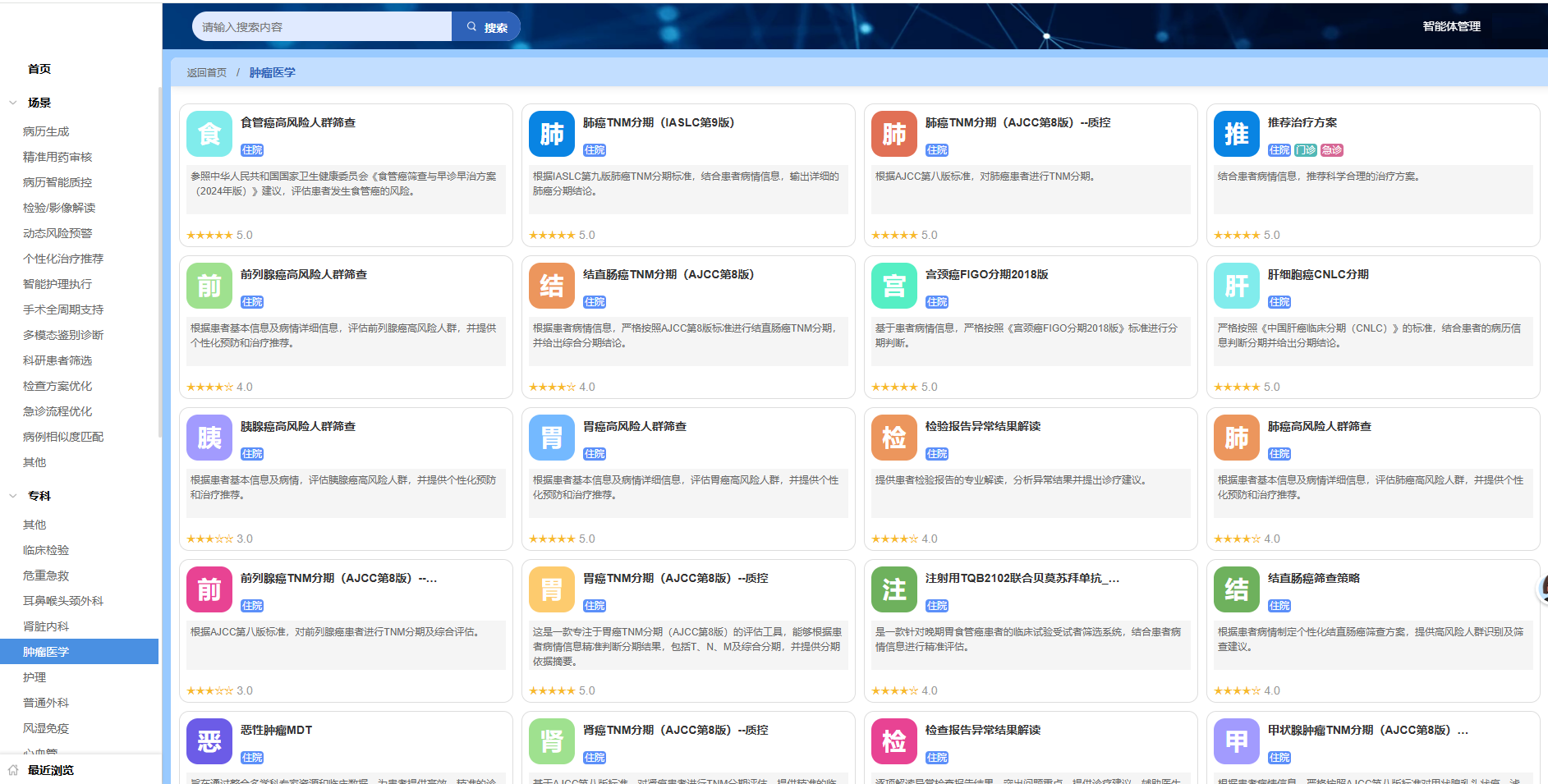Open 智能体管理 in the header

click(x=1451, y=26)
